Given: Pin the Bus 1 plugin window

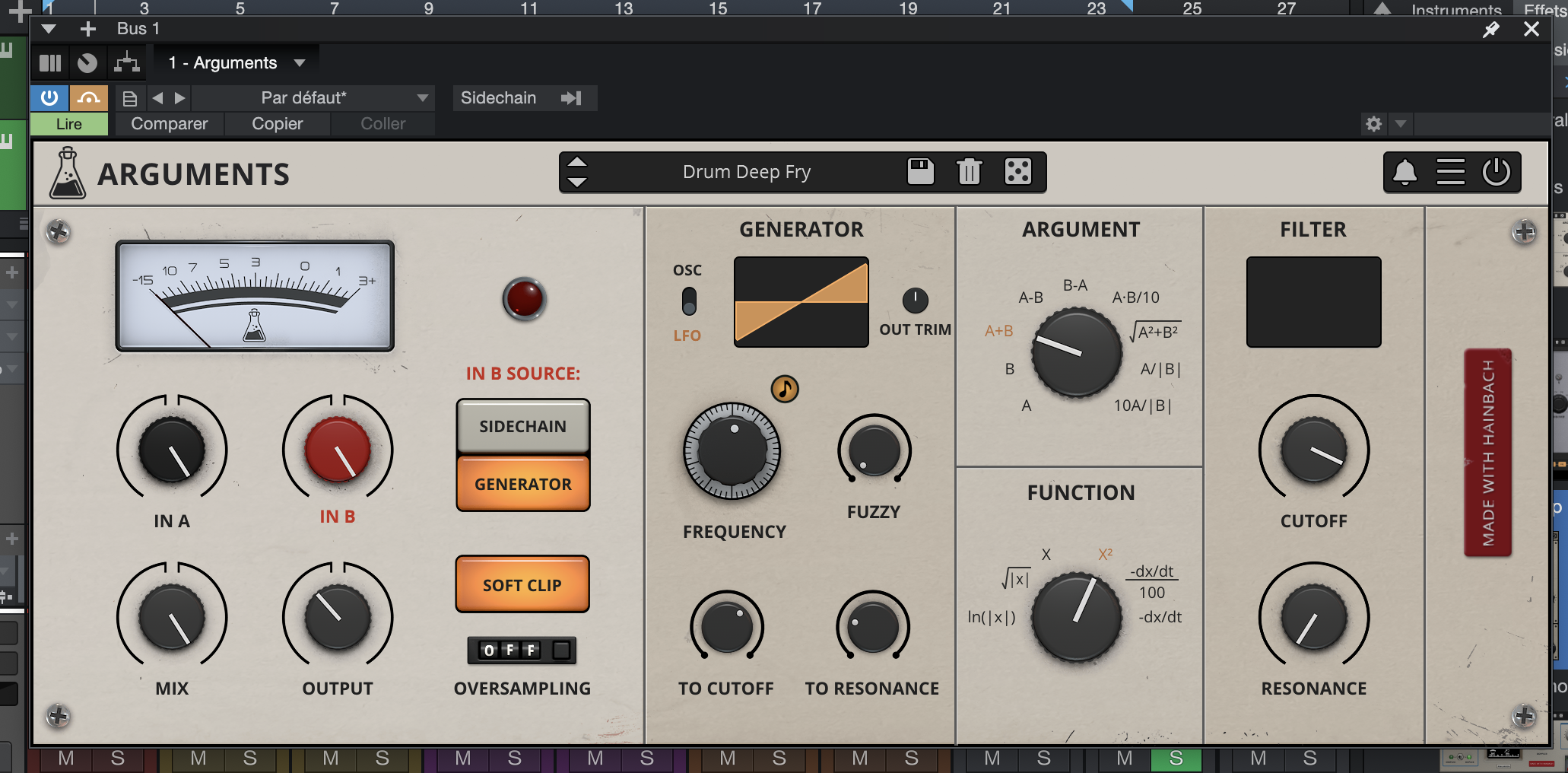Looking at the screenshot, I should [1491, 29].
